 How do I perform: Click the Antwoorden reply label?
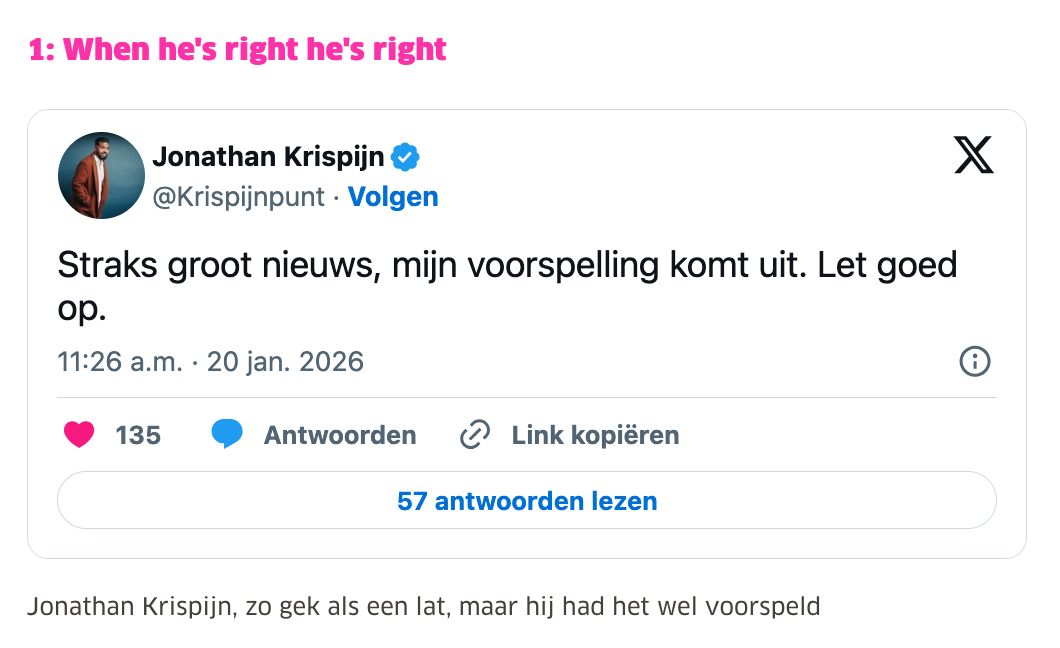(340, 435)
